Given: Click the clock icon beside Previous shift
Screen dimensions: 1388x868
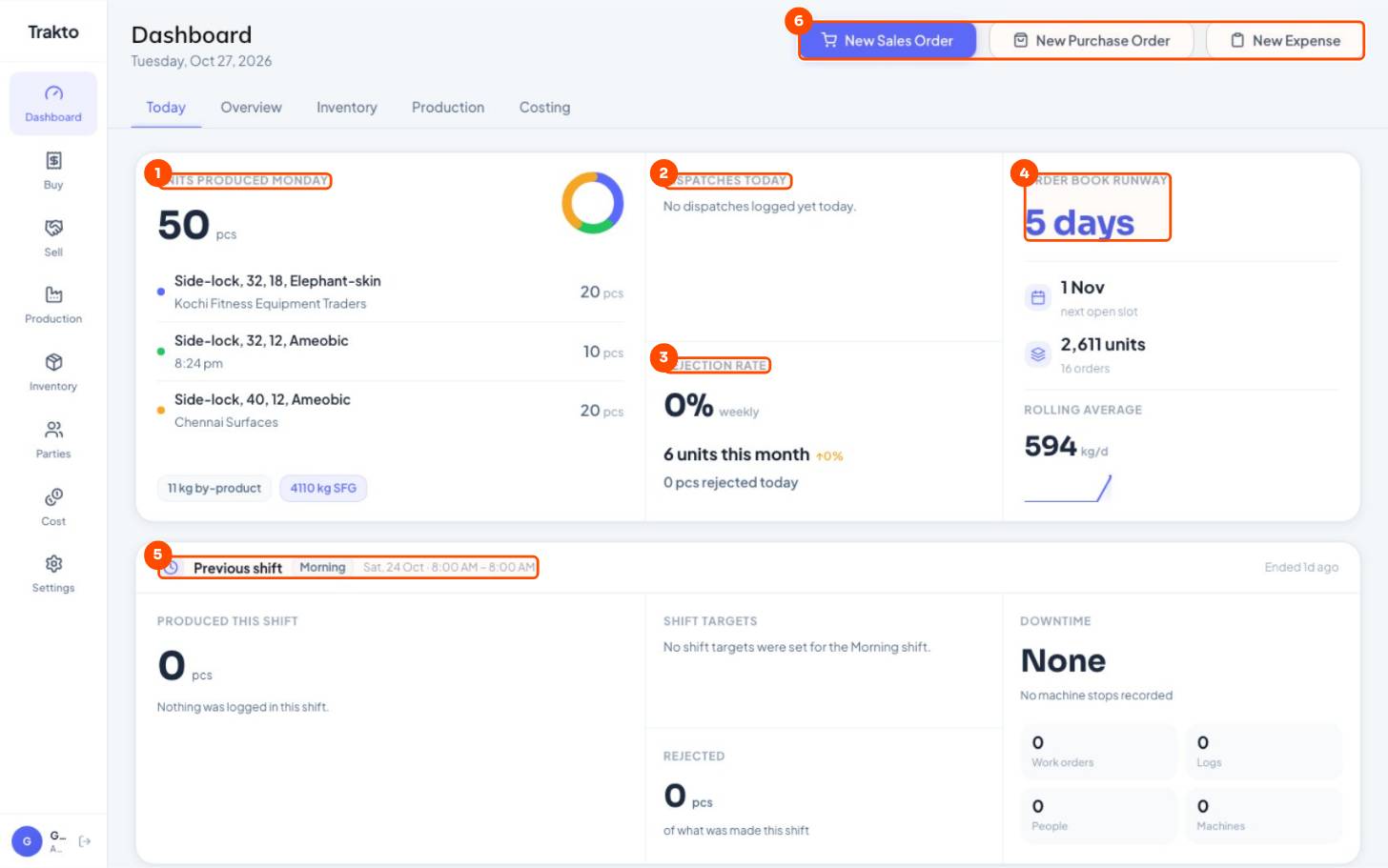Looking at the screenshot, I should click(x=172, y=568).
